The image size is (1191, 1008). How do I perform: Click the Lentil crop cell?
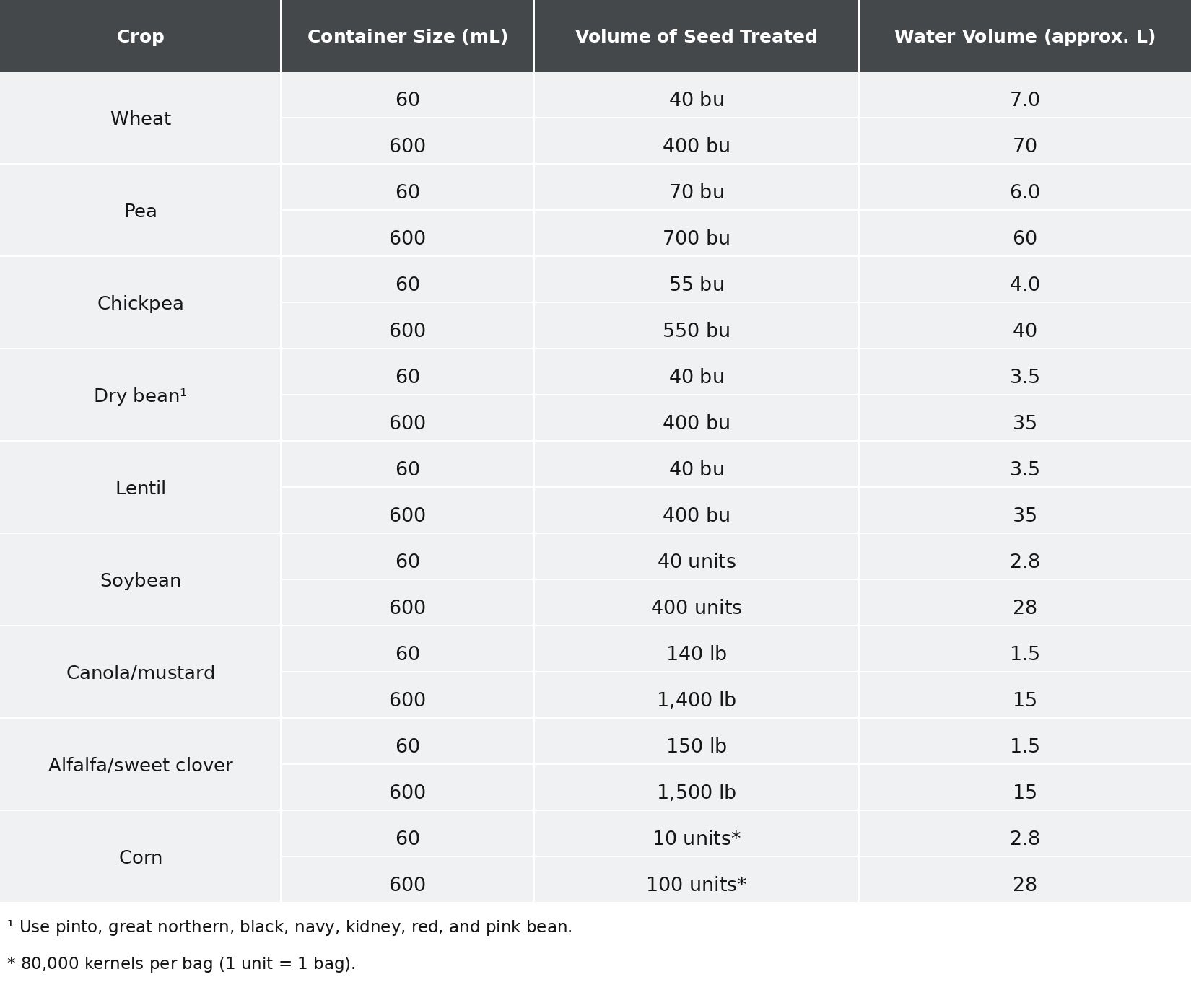click(140, 488)
